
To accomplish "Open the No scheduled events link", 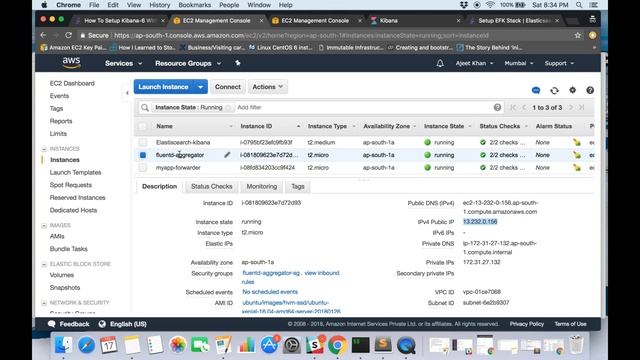I will pyautogui.click(x=270, y=292).
